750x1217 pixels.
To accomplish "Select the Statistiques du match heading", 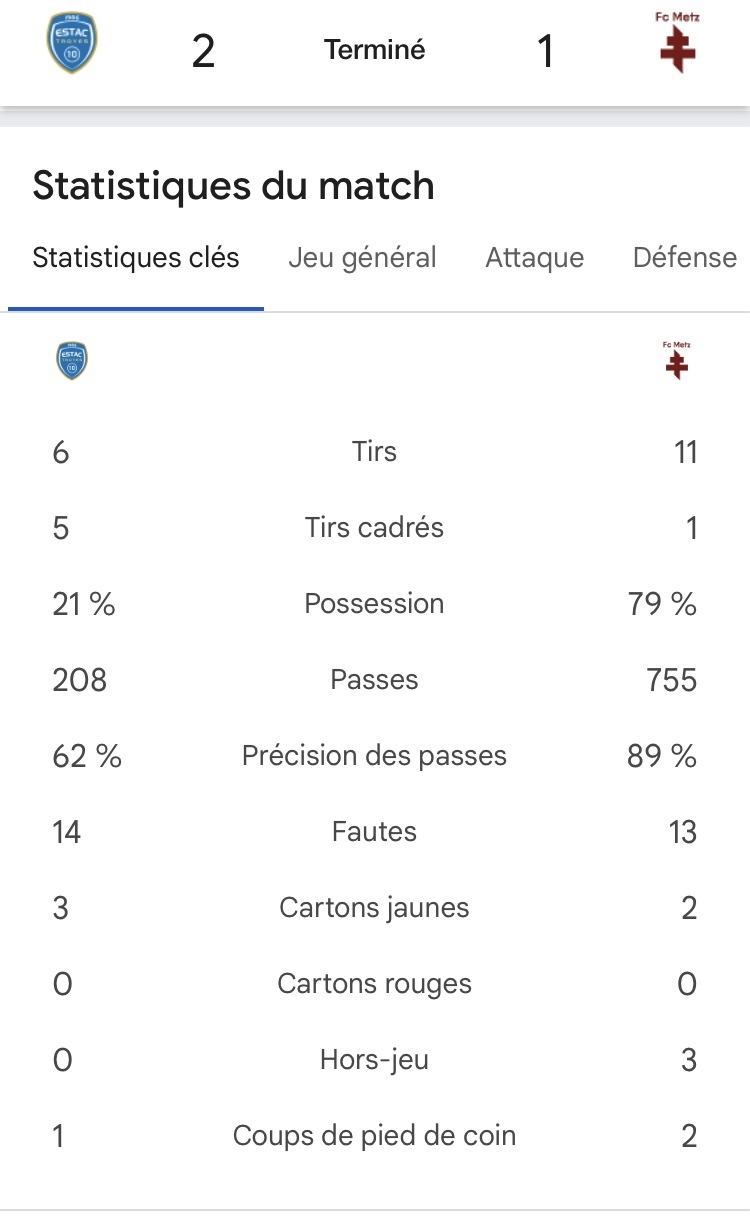I will coord(234,186).
